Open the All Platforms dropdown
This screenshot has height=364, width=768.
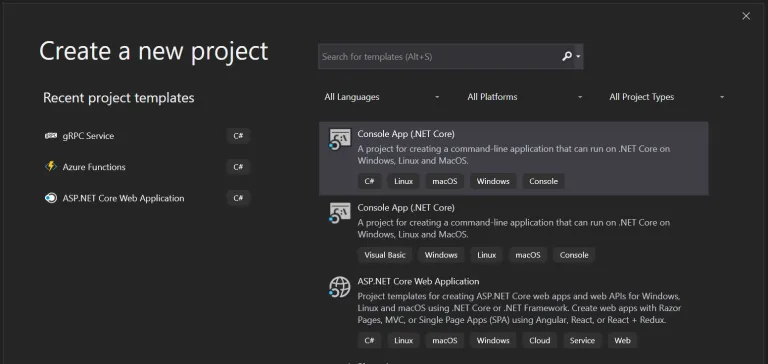tap(525, 97)
